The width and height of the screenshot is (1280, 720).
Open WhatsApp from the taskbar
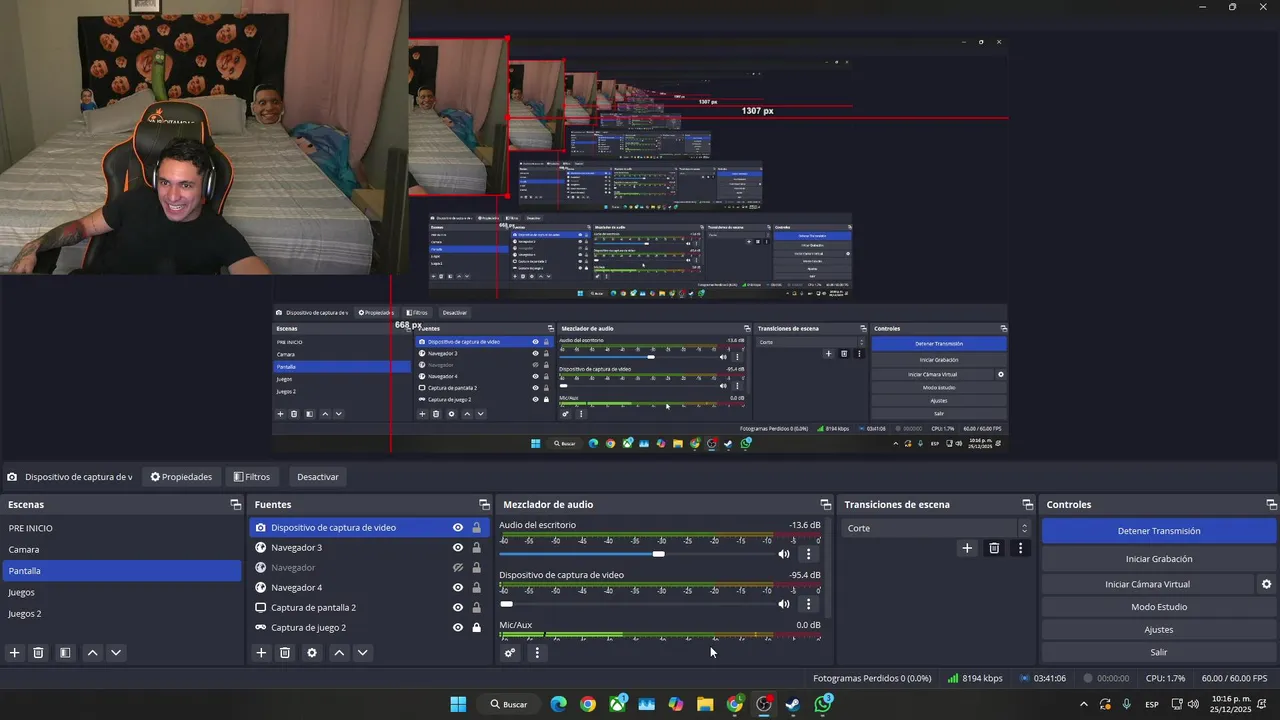coord(823,704)
